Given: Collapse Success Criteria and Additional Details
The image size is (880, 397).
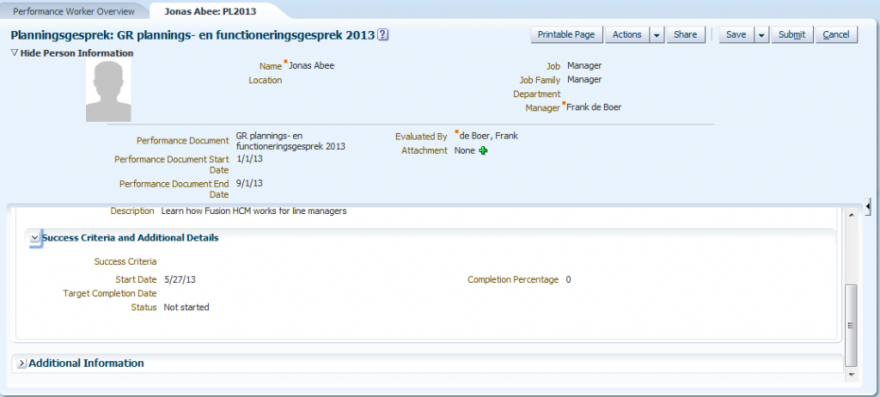Looking at the screenshot, I should pyautogui.click(x=35, y=238).
